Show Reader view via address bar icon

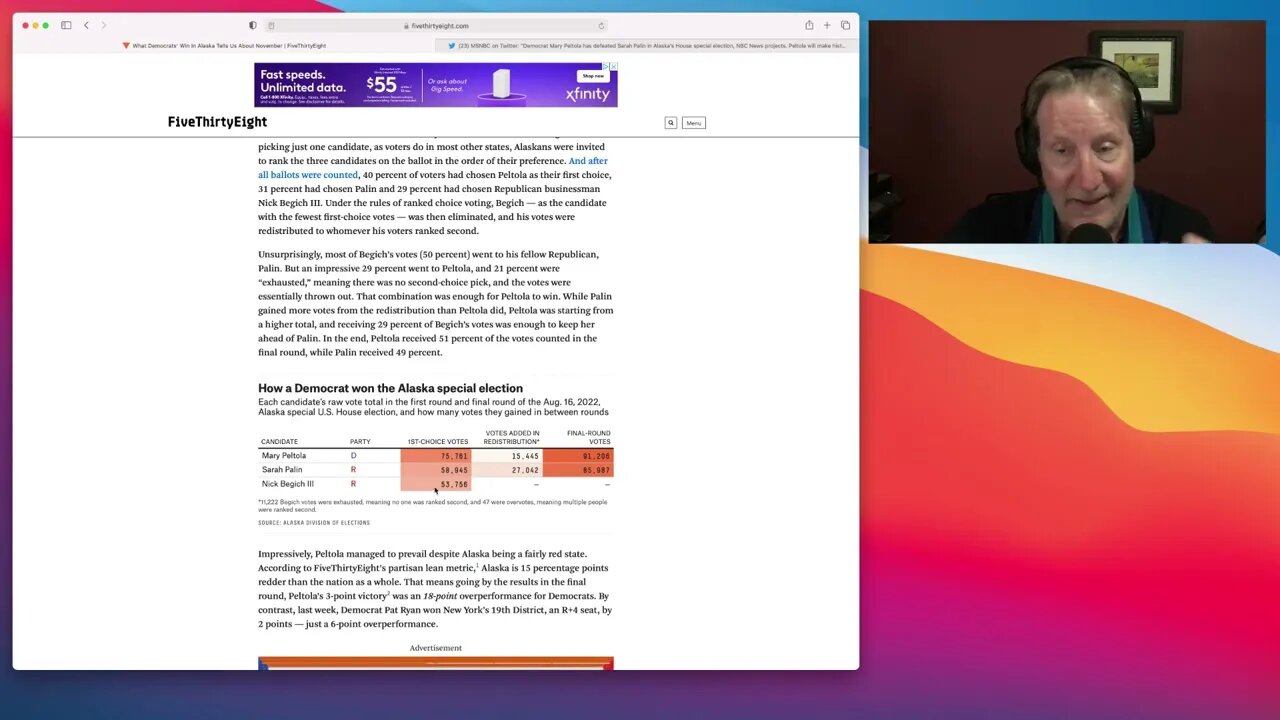[x=271, y=26]
